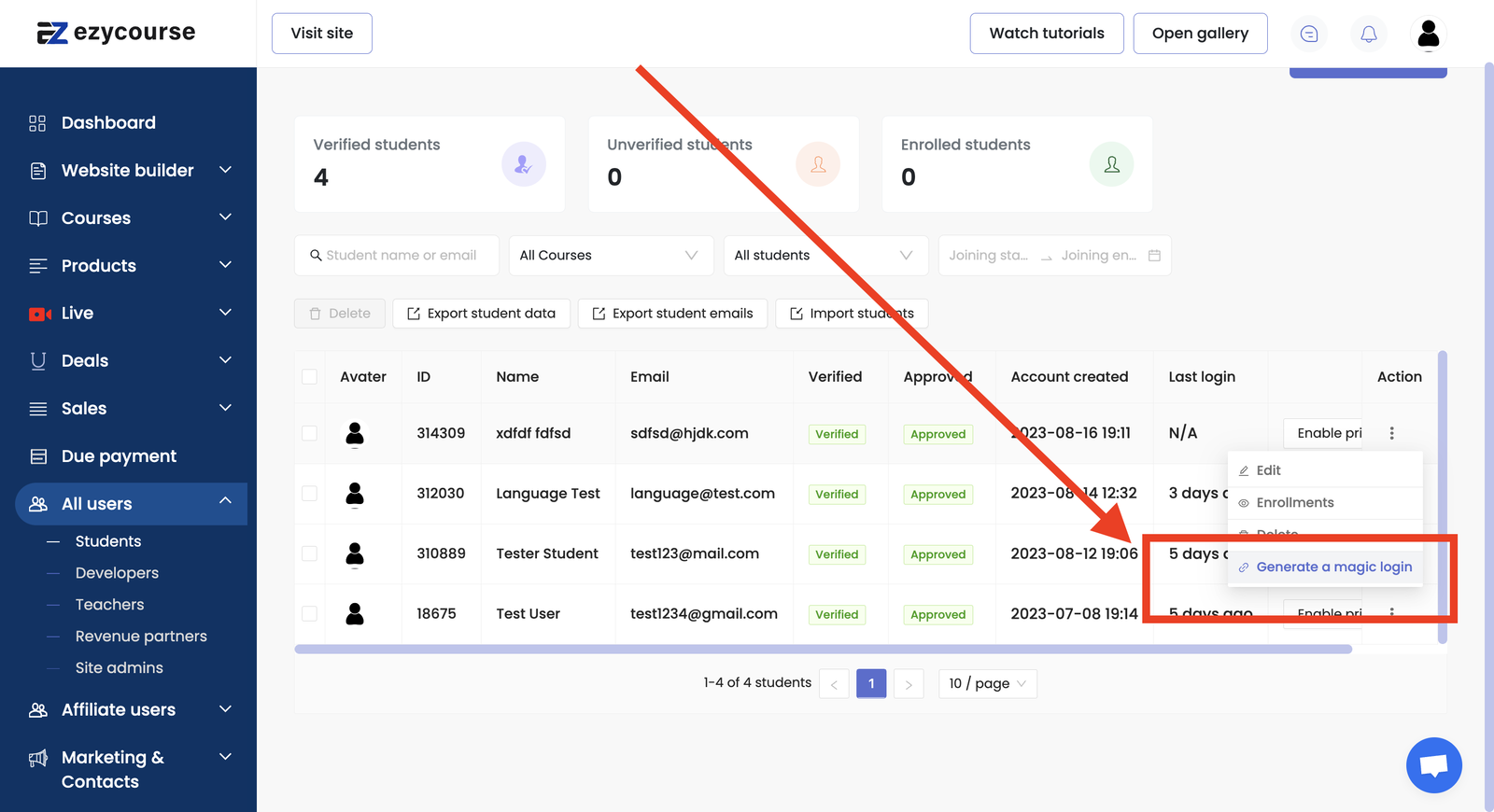Change the 10 / page size dropdown
Image resolution: width=1494 pixels, height=812 pixels.
click(987, 684)
